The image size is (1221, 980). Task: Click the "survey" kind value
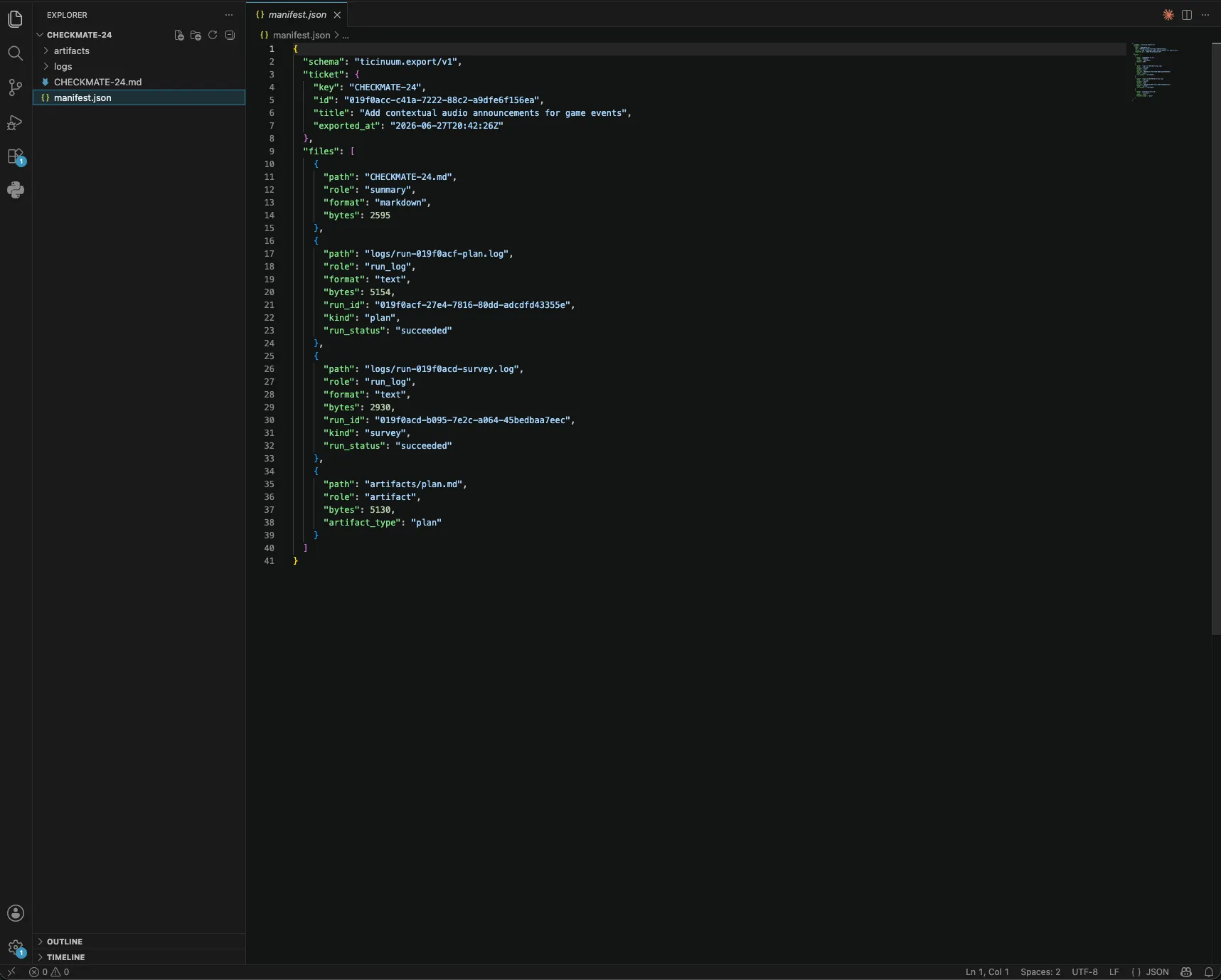click(385, 433)
